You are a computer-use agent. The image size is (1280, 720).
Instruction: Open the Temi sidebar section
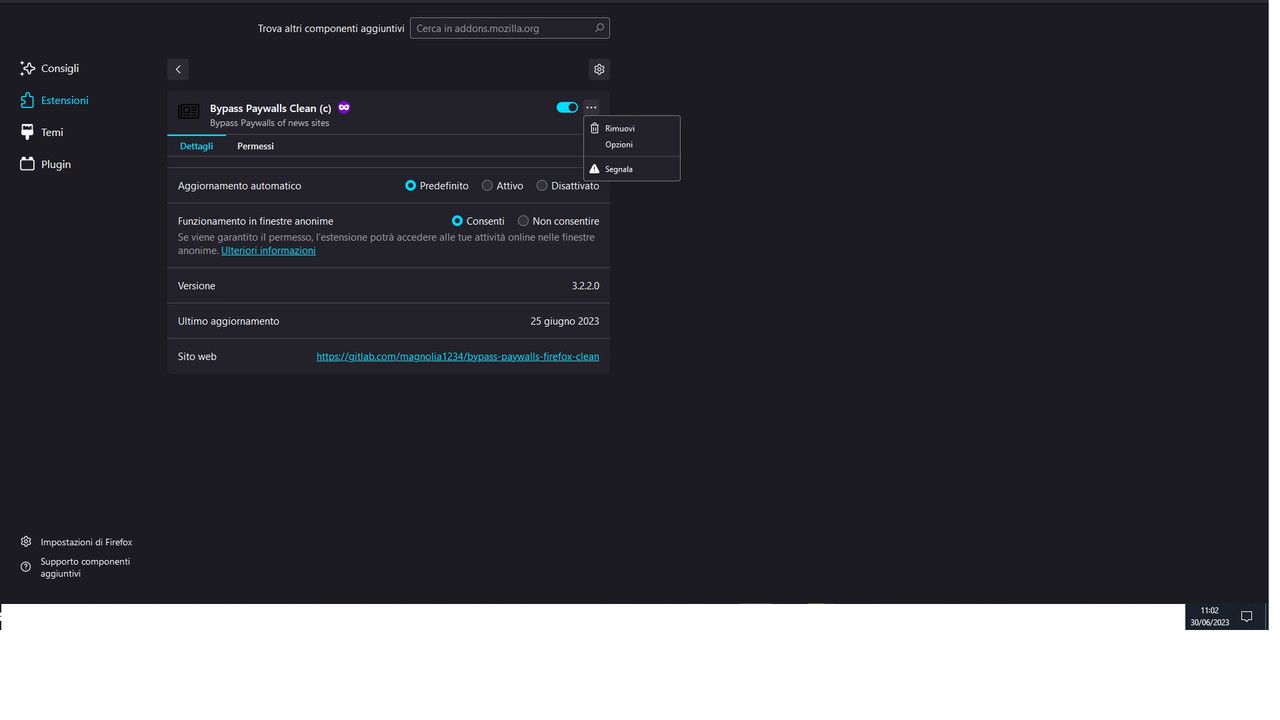click(x=42, y=132)
